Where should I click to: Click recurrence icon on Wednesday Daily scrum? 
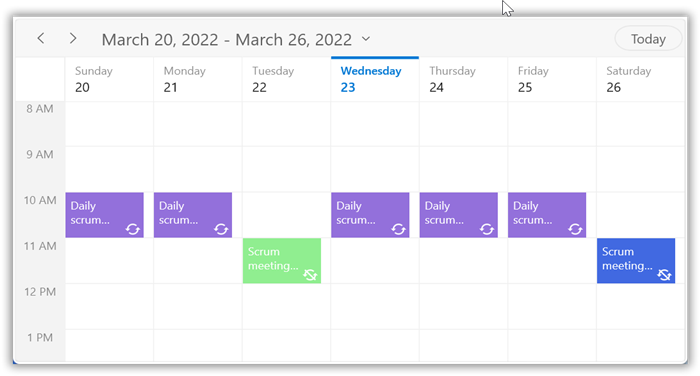[x=398, y=229]
